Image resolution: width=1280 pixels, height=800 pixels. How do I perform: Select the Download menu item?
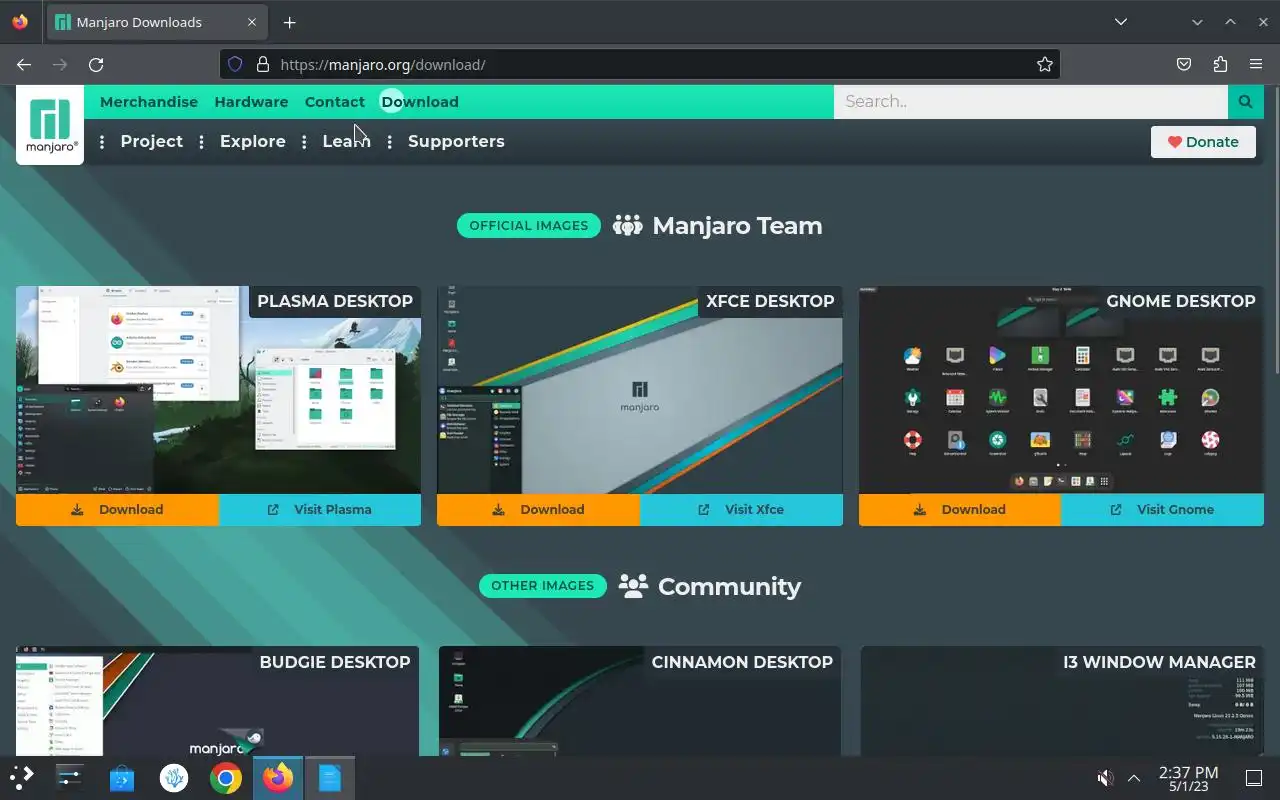pyautogui.click(x=420, y=102)
